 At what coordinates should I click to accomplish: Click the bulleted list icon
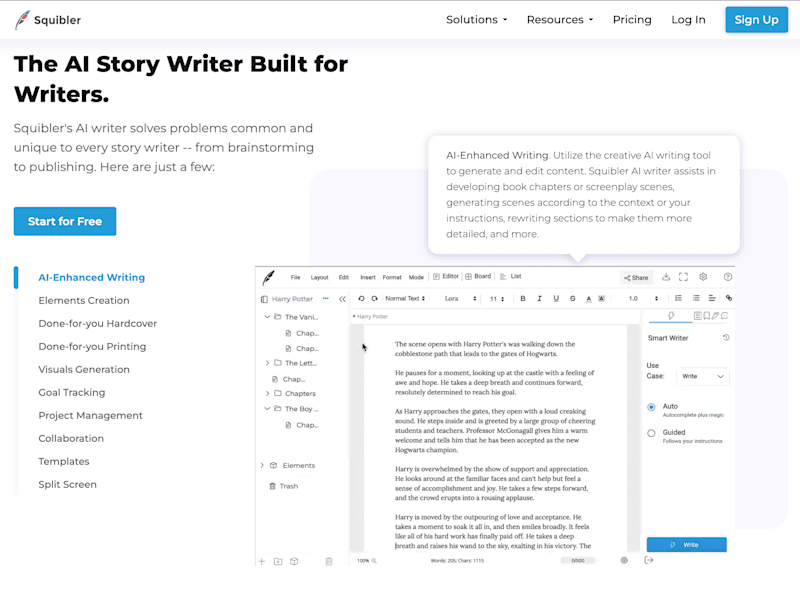pyautogui.click(x=696, y=298)
